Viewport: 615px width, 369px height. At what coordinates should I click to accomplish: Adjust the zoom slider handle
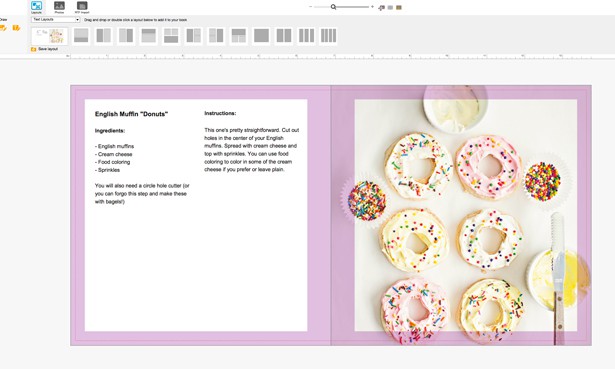tap(333, 7)
